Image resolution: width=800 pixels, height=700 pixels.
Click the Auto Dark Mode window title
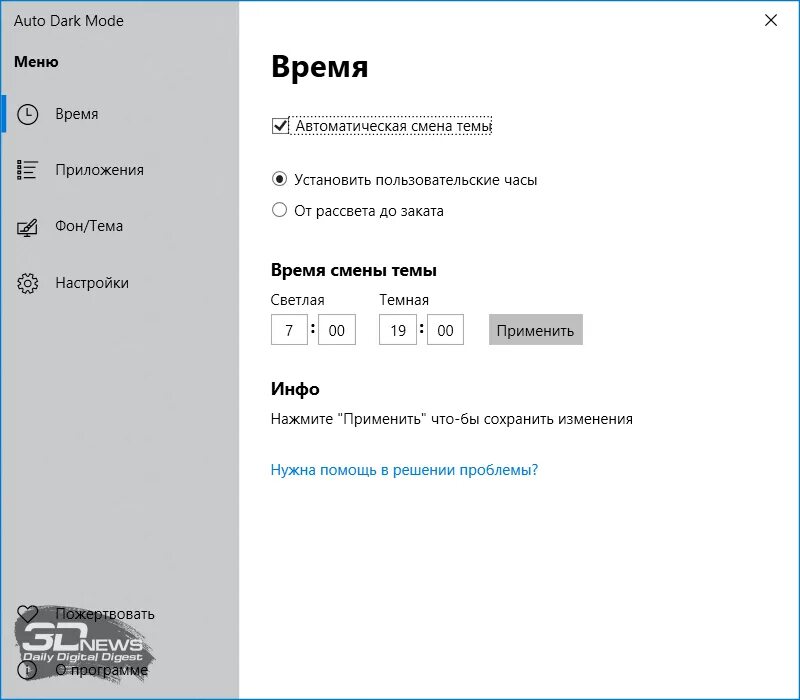(x=69, y=21)
